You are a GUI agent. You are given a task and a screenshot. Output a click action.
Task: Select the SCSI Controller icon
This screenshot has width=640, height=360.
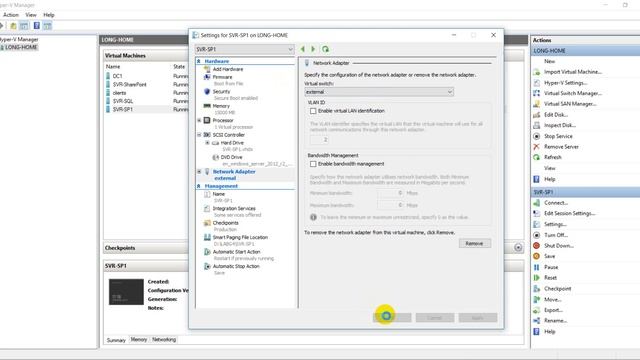[207, 135]
